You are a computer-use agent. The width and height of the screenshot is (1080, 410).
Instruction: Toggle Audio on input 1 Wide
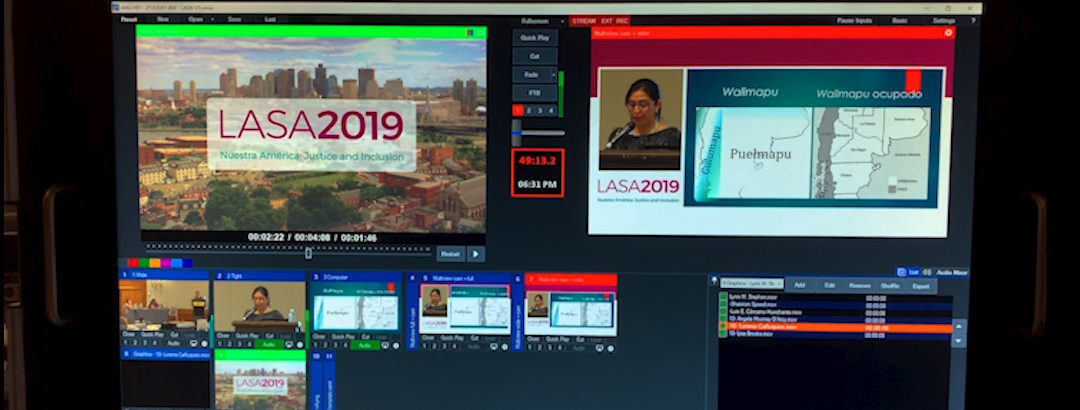[x=174, y=342]
